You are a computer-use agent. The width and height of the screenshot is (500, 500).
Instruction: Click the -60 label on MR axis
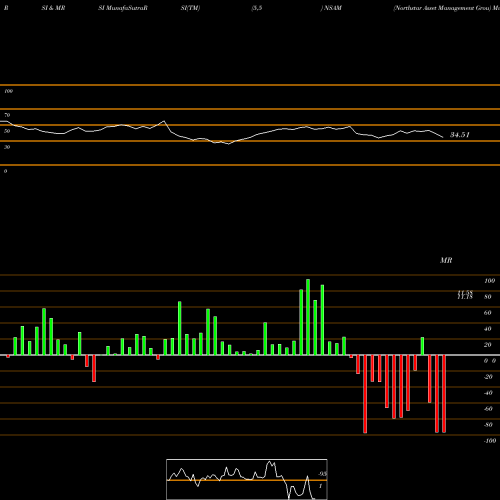488,409
